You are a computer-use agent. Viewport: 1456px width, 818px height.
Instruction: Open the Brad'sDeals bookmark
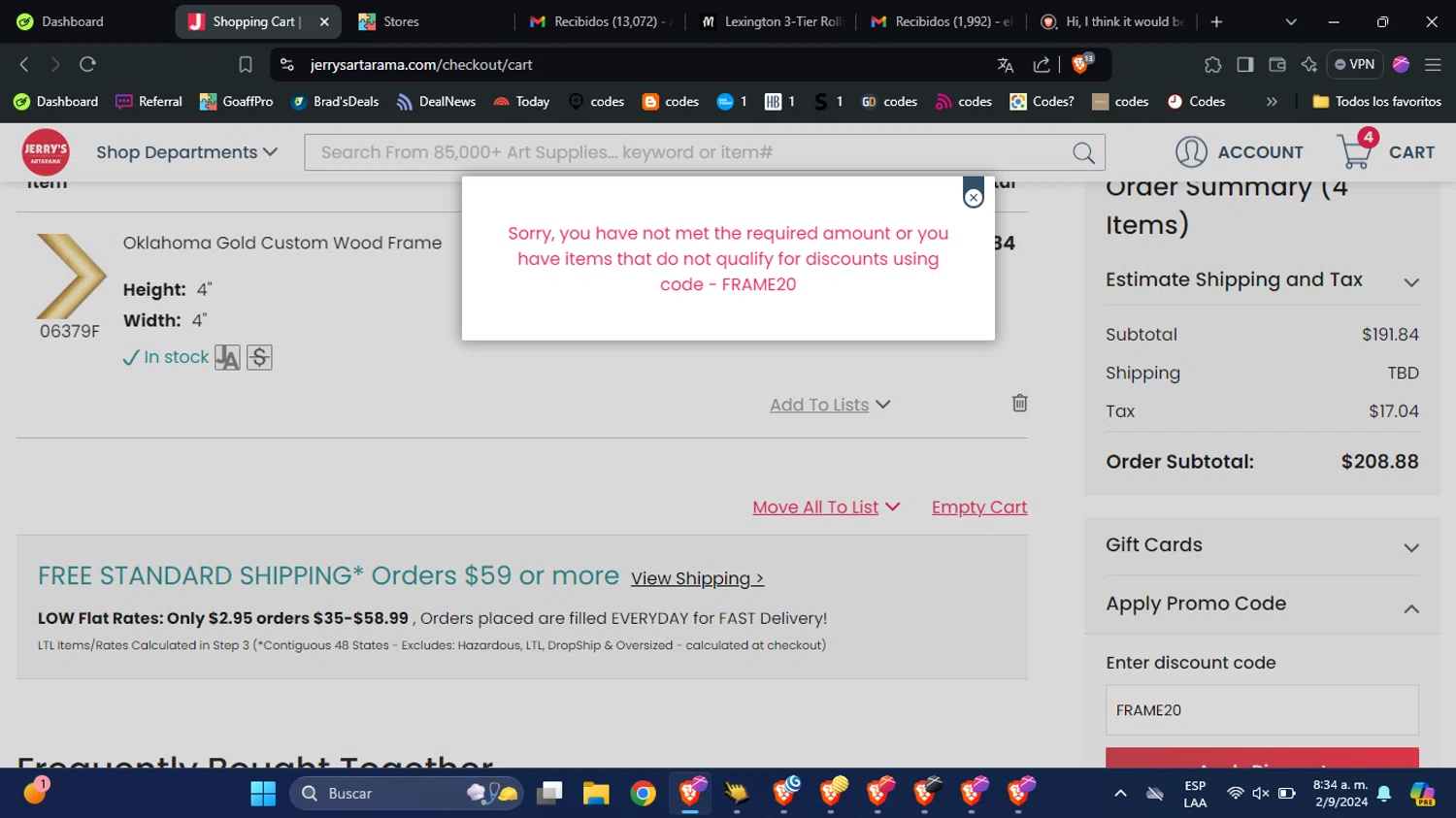point(334,101)
